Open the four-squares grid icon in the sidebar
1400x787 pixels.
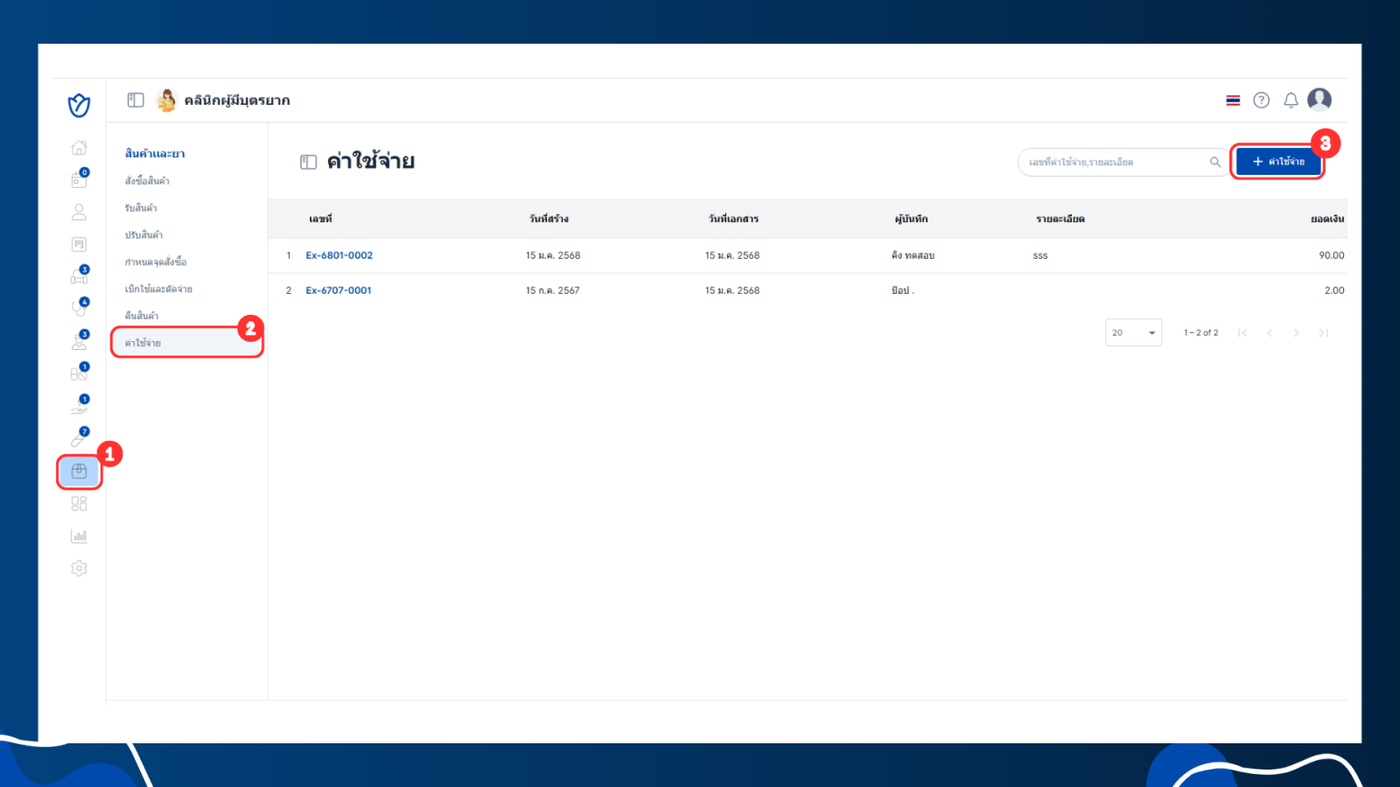coord(79,504)
